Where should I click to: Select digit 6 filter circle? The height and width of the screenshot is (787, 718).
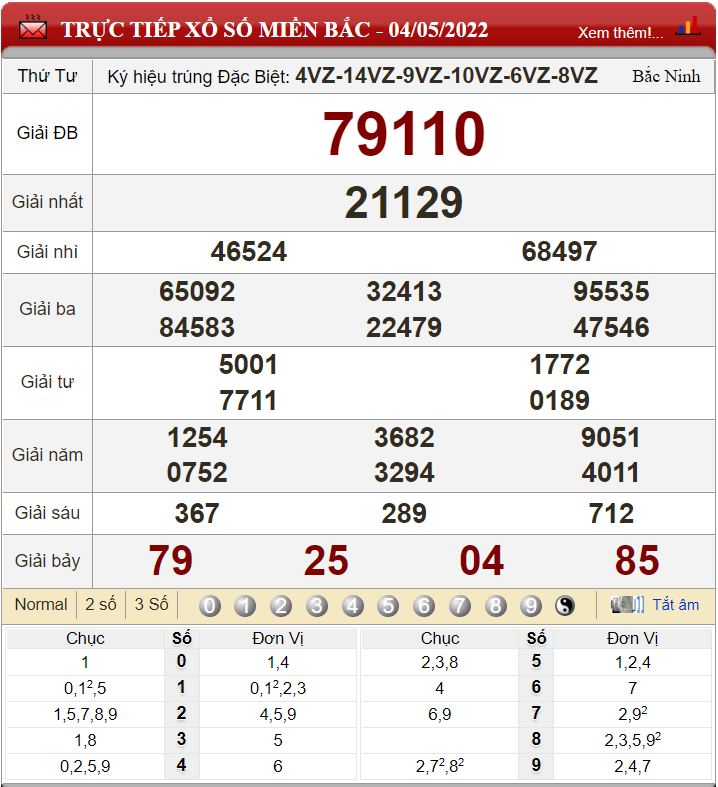[x=424, y=606]
